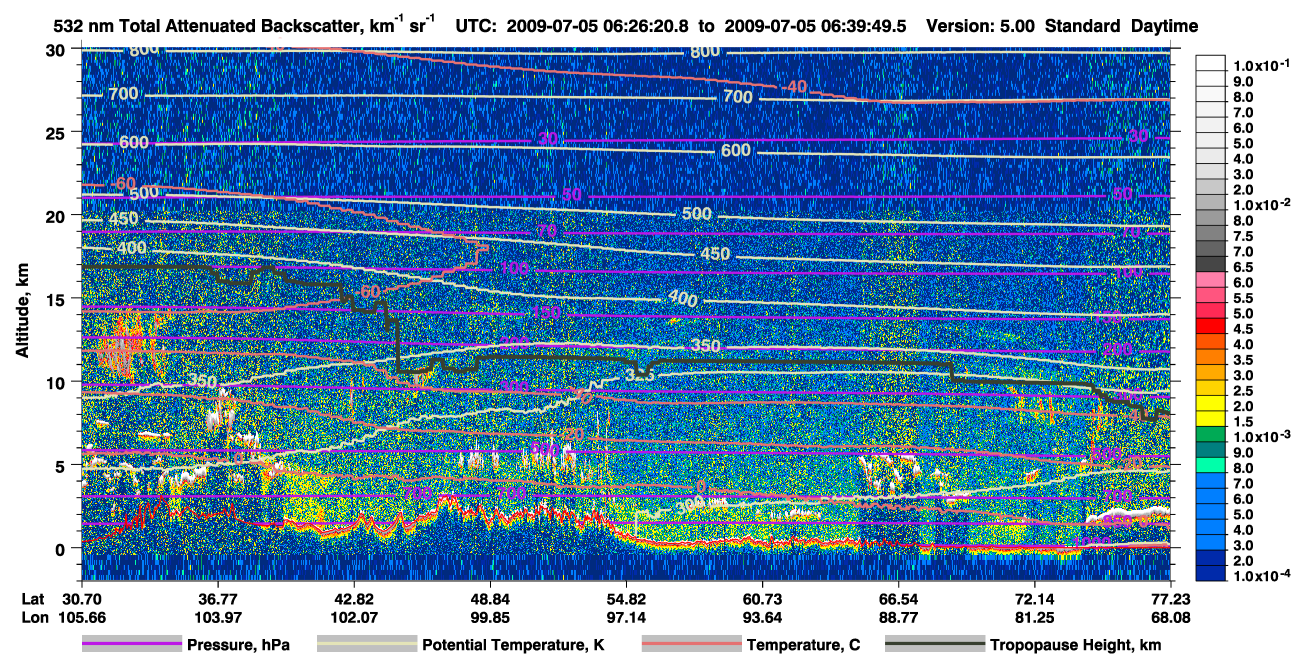Click the colorbar label '1.0x10-2'
Screen dimensions: 1300x667
(x=1260, y=204)
